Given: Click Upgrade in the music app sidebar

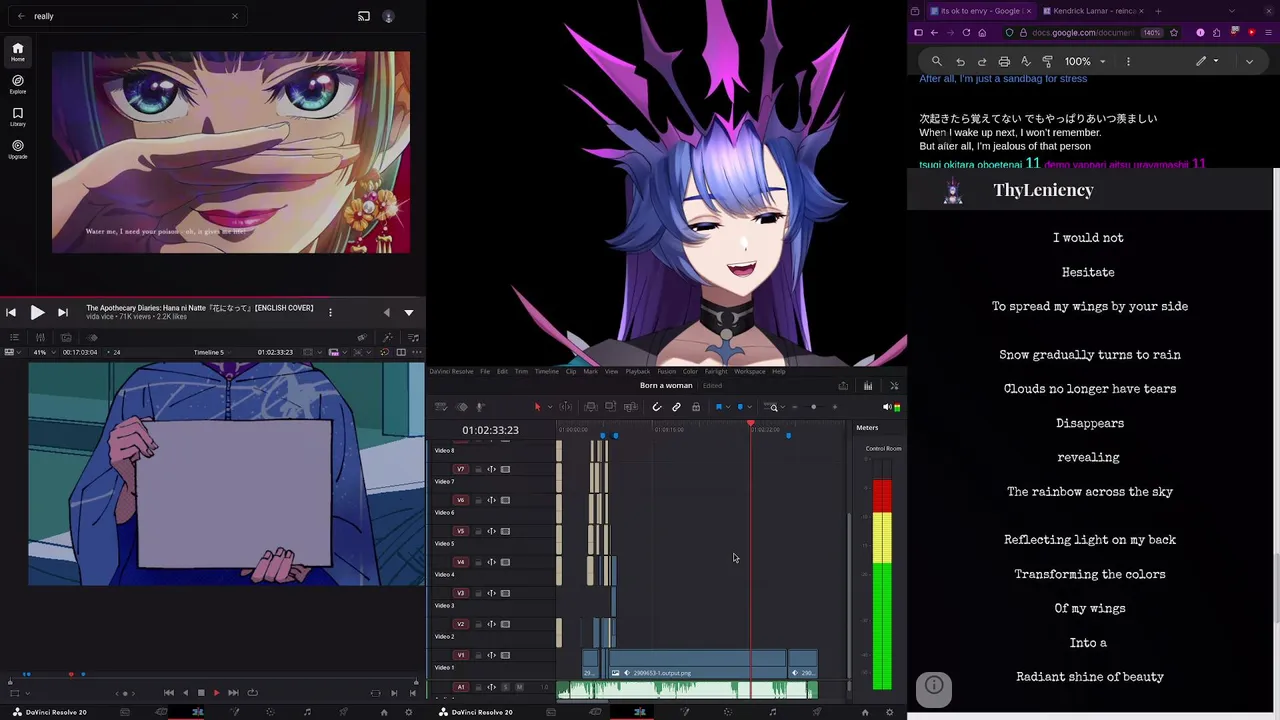Looking at the screenshot, I should point(17,149).
